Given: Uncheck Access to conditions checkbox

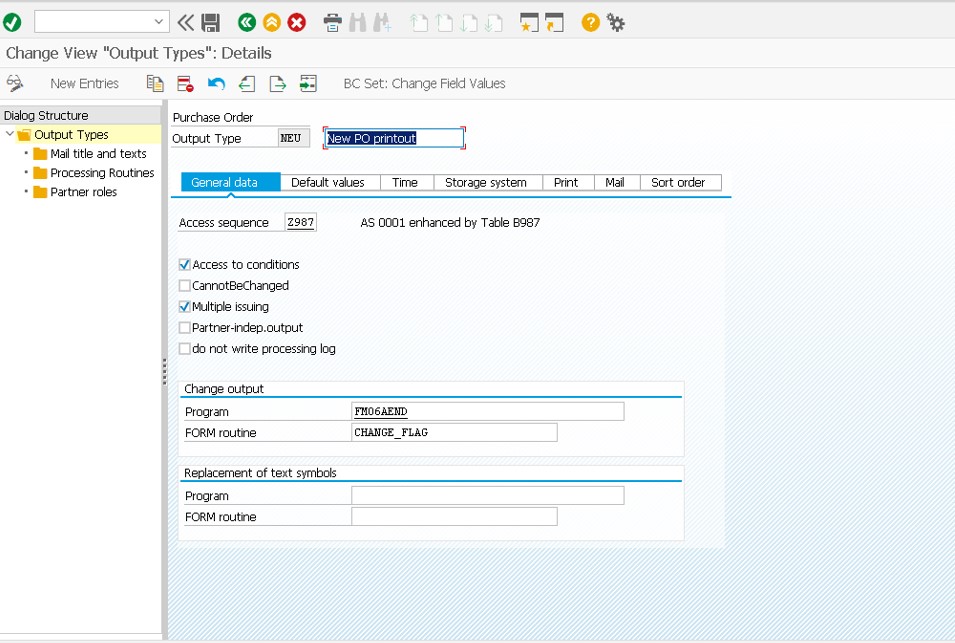Looking at the screenshot, I should point(185,265).
